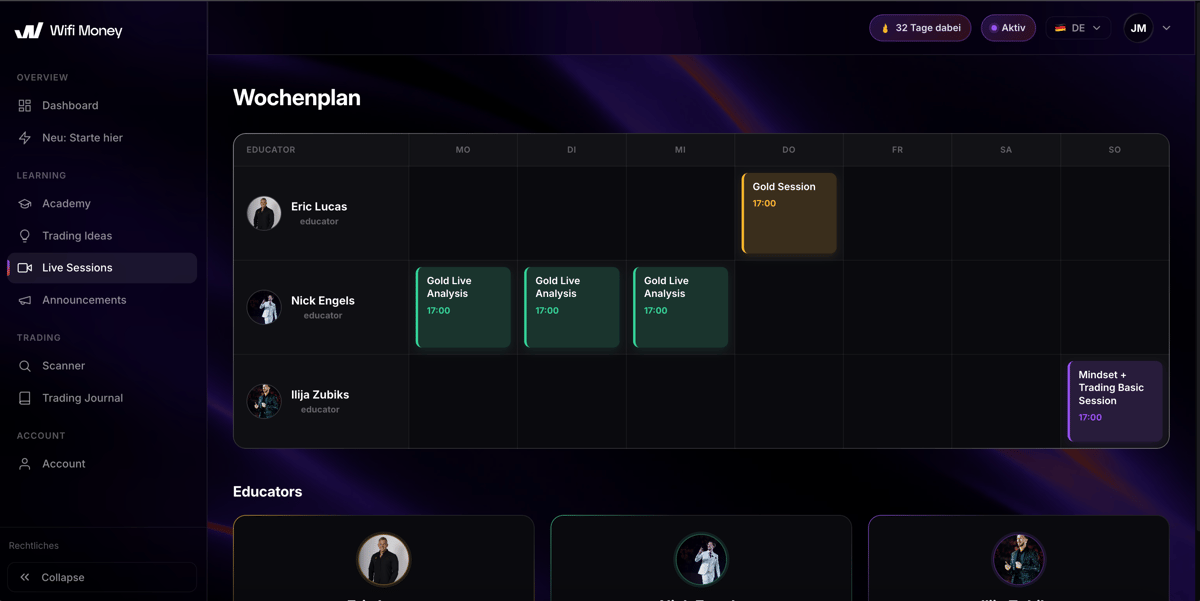The image size is (1200, 601).
Task: Click the German flag icon
Action: [x=1060, y=28]
